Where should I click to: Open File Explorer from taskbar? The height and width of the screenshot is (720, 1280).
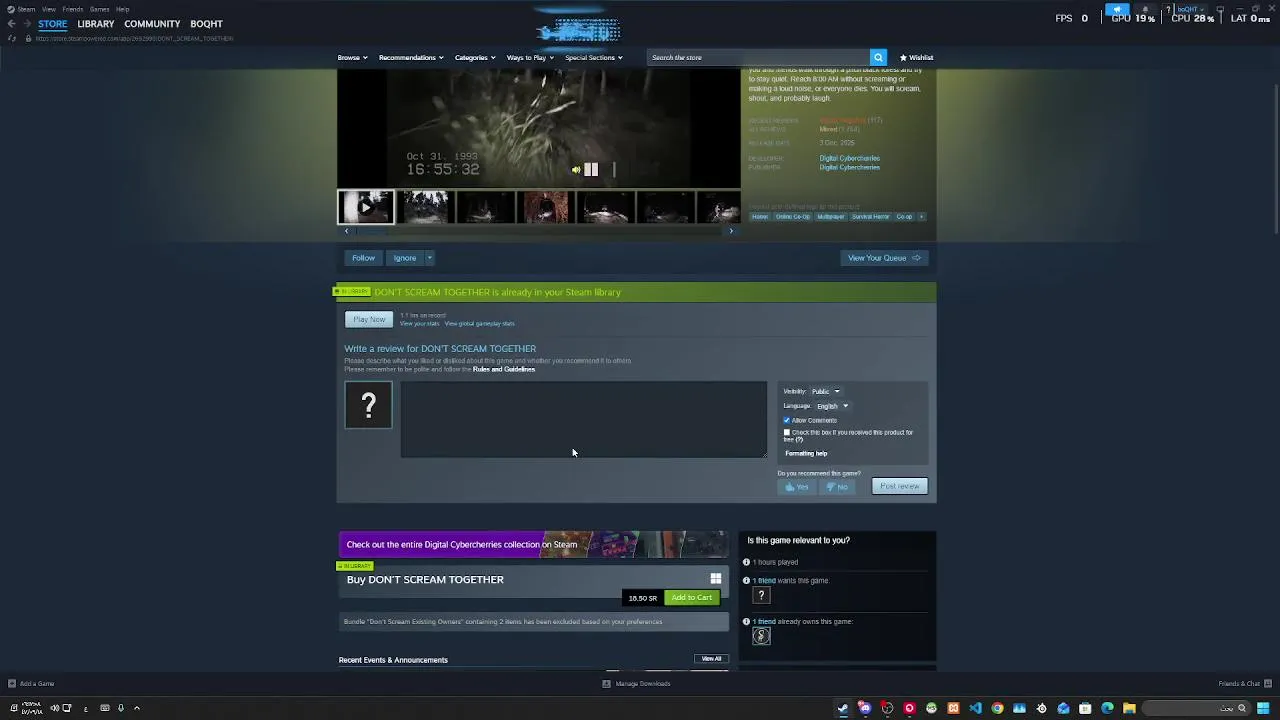point(1129,708)
